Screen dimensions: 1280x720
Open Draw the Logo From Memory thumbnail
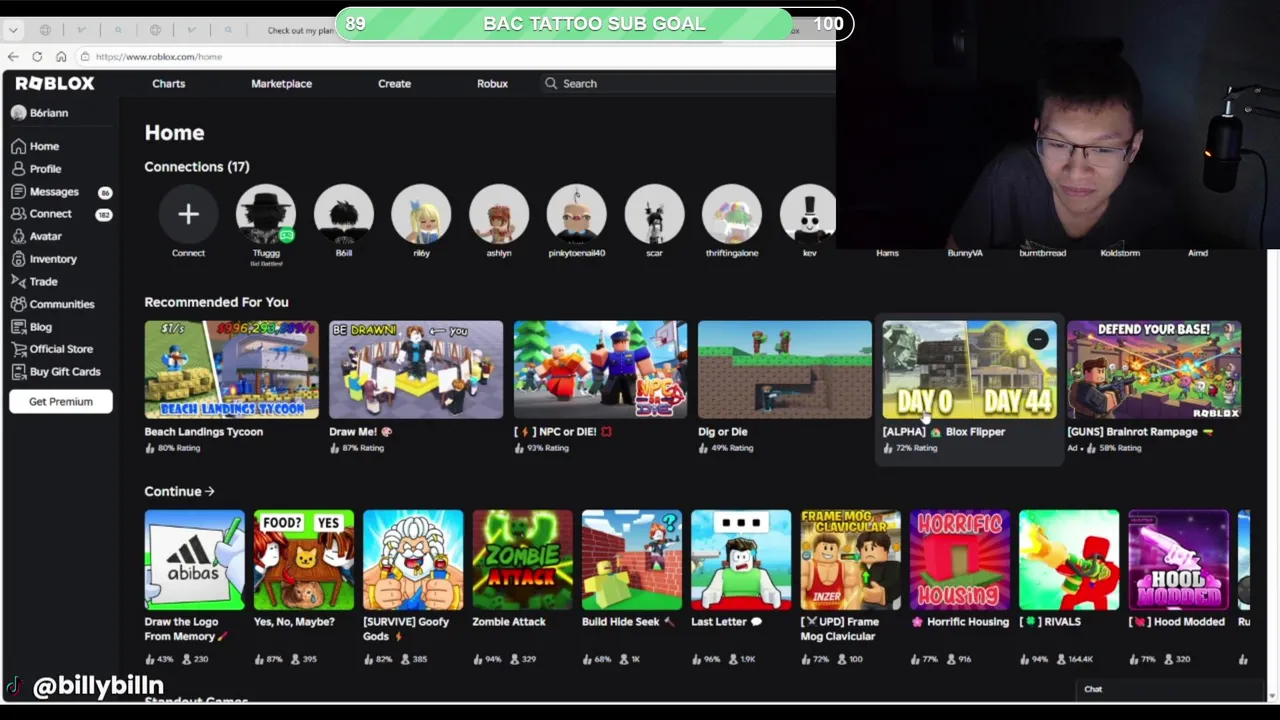tap(194, 560)
